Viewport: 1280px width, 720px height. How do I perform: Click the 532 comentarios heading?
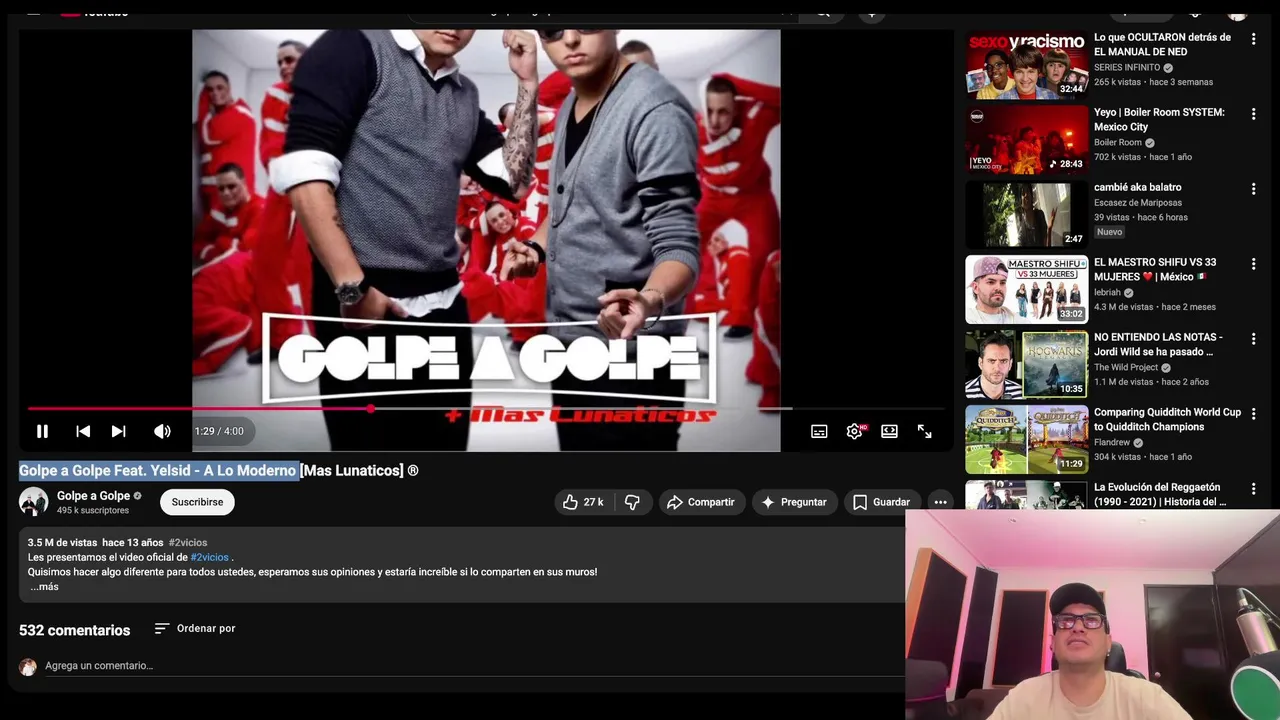pos(74,630)
